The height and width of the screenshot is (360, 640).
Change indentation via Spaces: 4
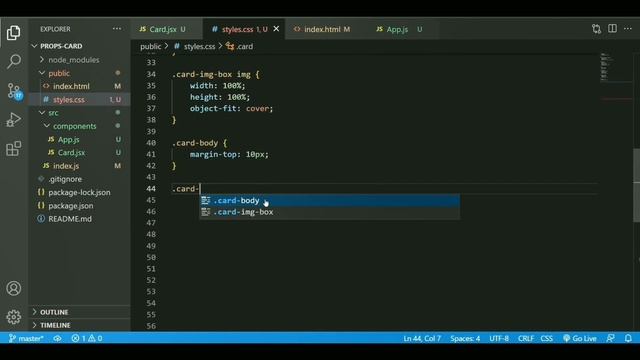[x=465, y=338]
